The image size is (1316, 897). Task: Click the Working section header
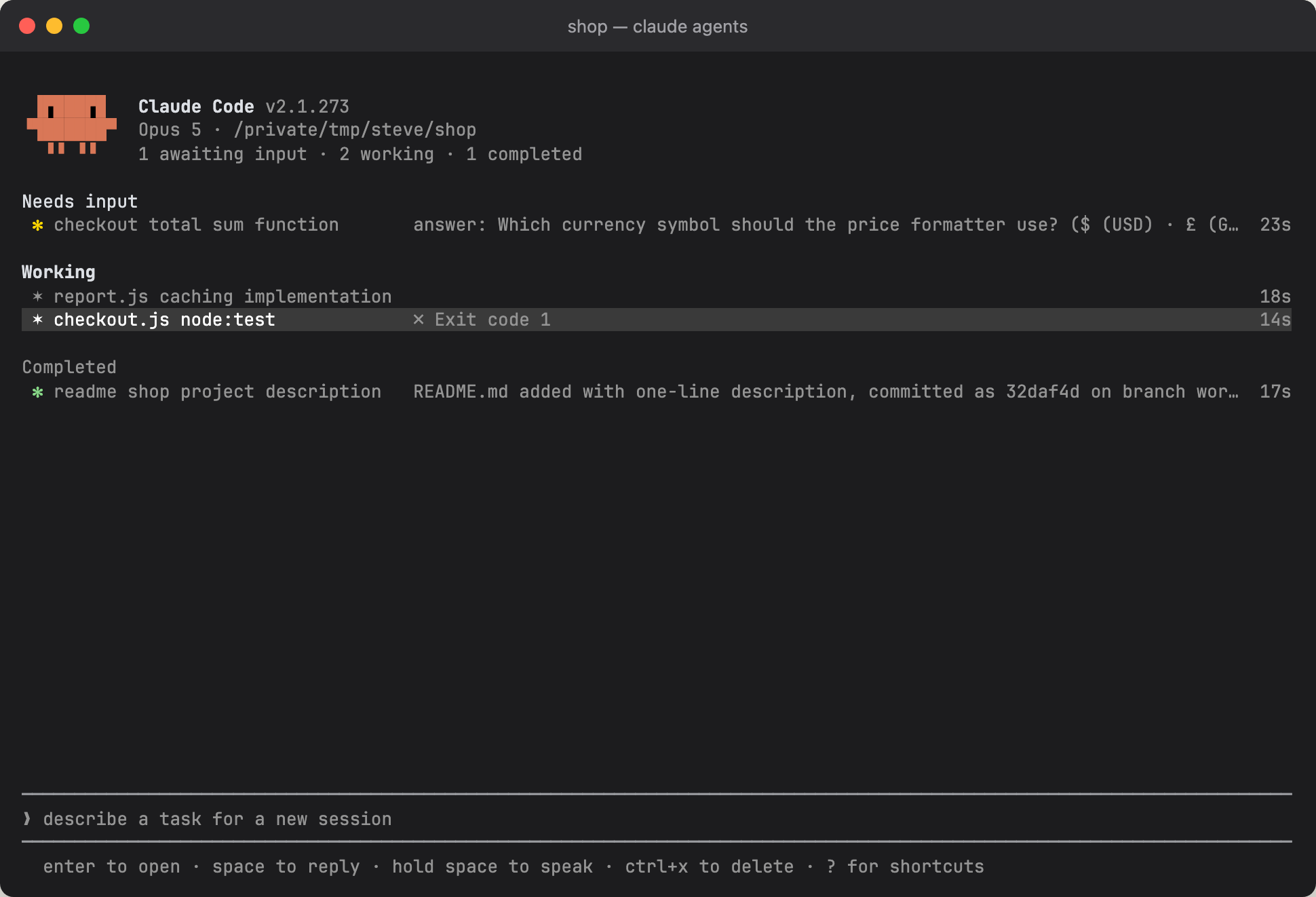pos(59,272)
